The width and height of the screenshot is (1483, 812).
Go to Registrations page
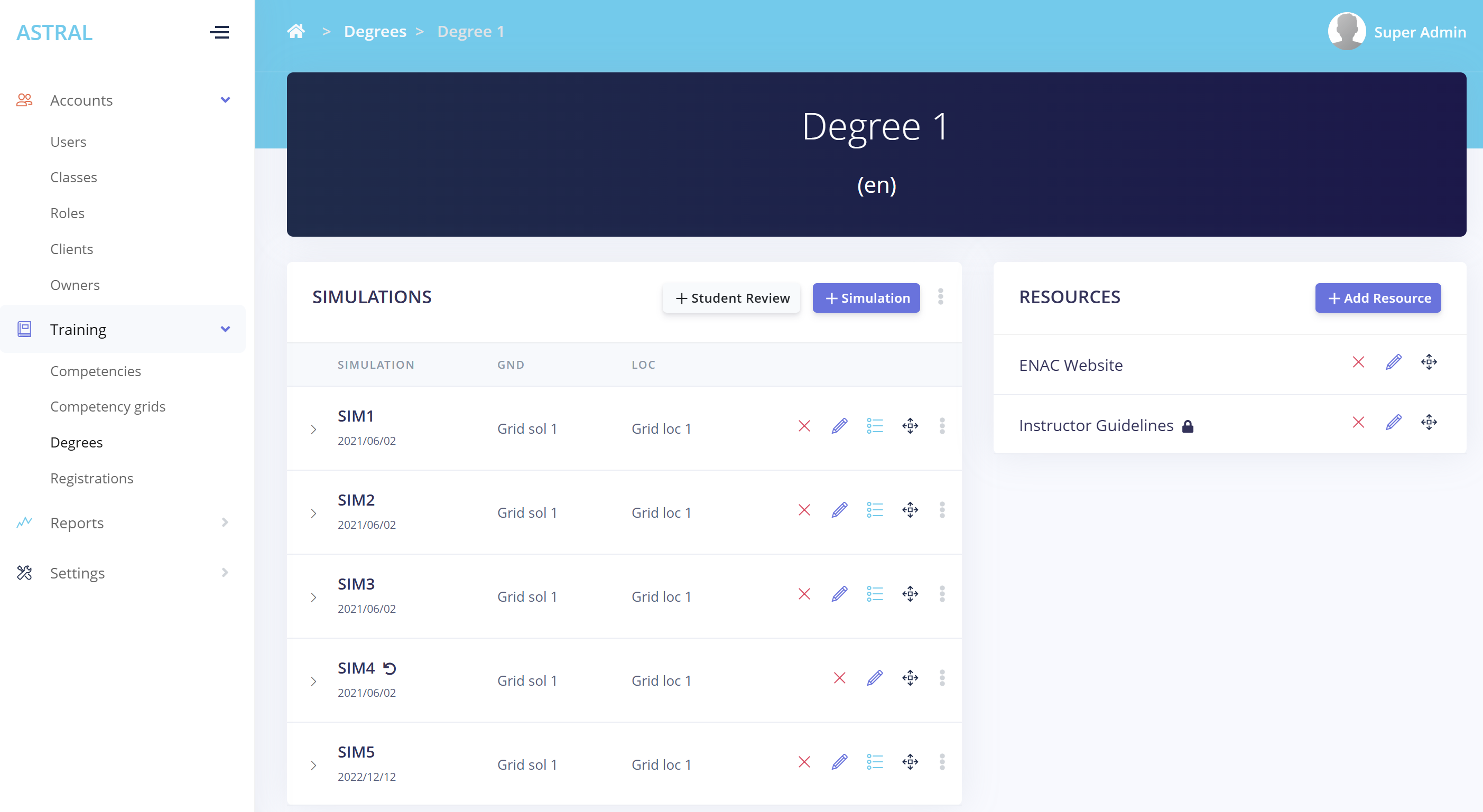(x=91, y=478)
